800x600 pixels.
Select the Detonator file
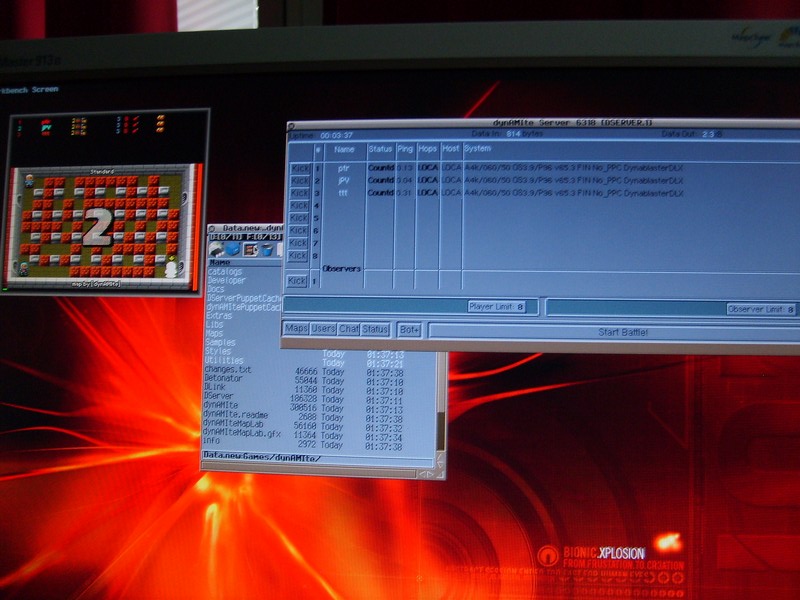pyautogui.click(x=223, y=378)
